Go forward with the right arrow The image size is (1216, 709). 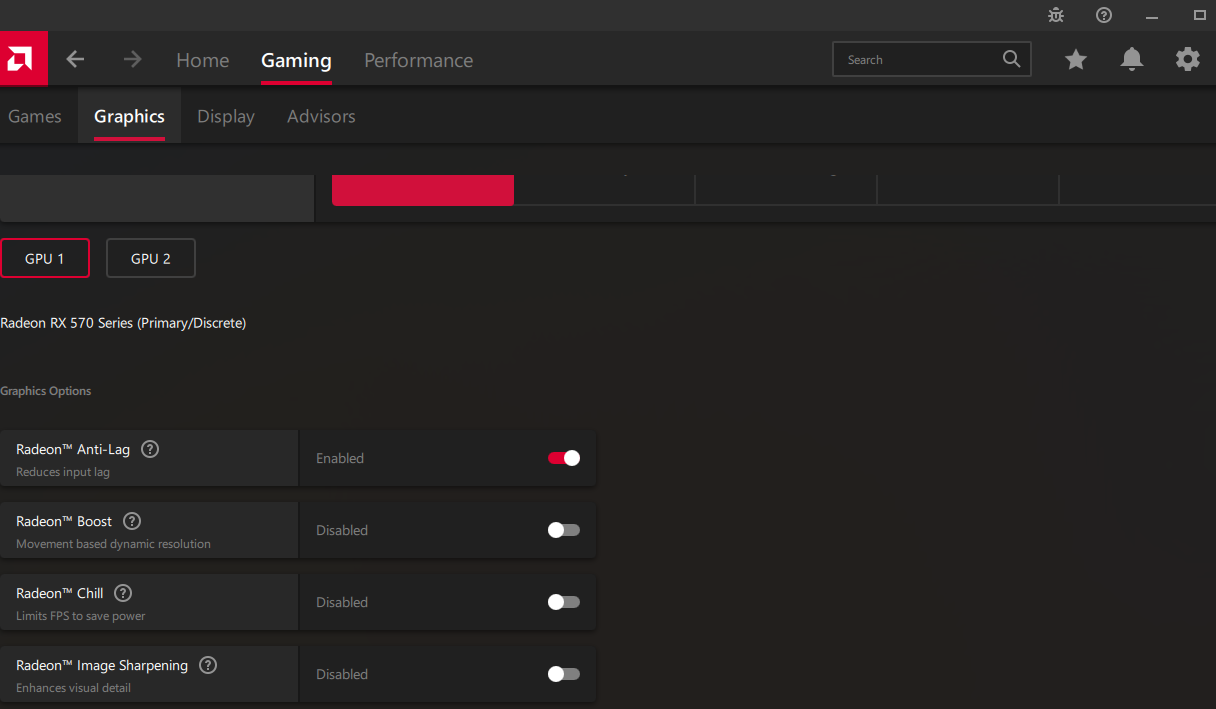coord(132,60)
